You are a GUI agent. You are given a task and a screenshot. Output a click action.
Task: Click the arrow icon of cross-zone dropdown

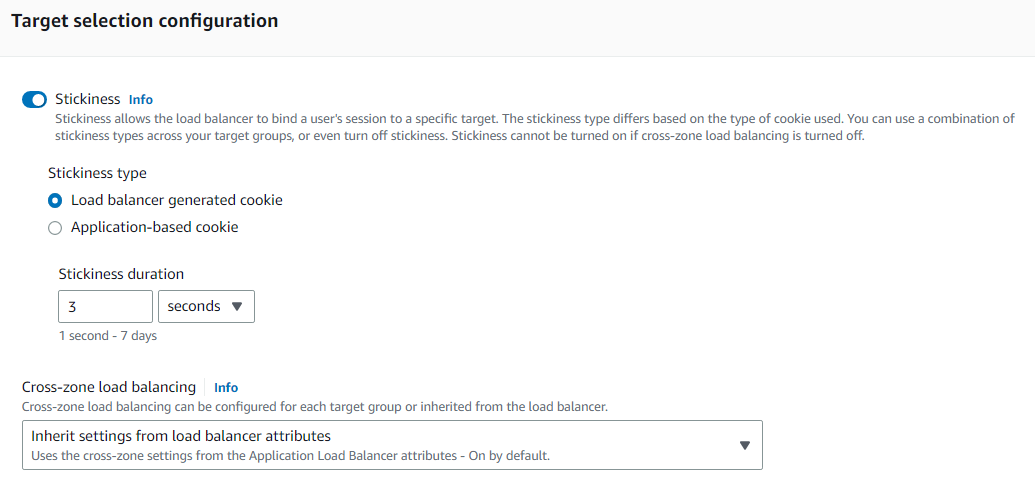coord(745,445)
